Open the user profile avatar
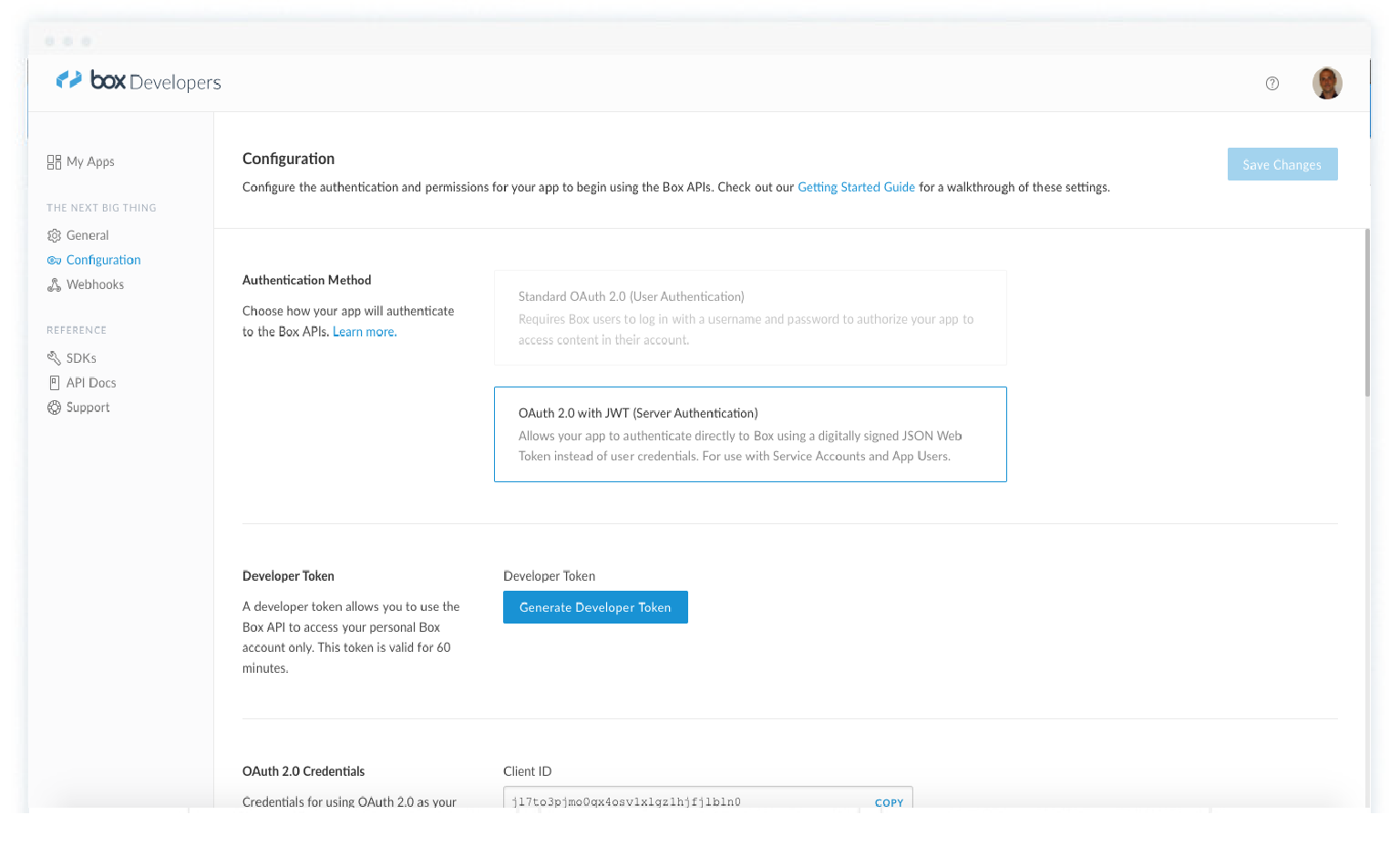Screen dimensions: 1400x846 [1327, 83]
